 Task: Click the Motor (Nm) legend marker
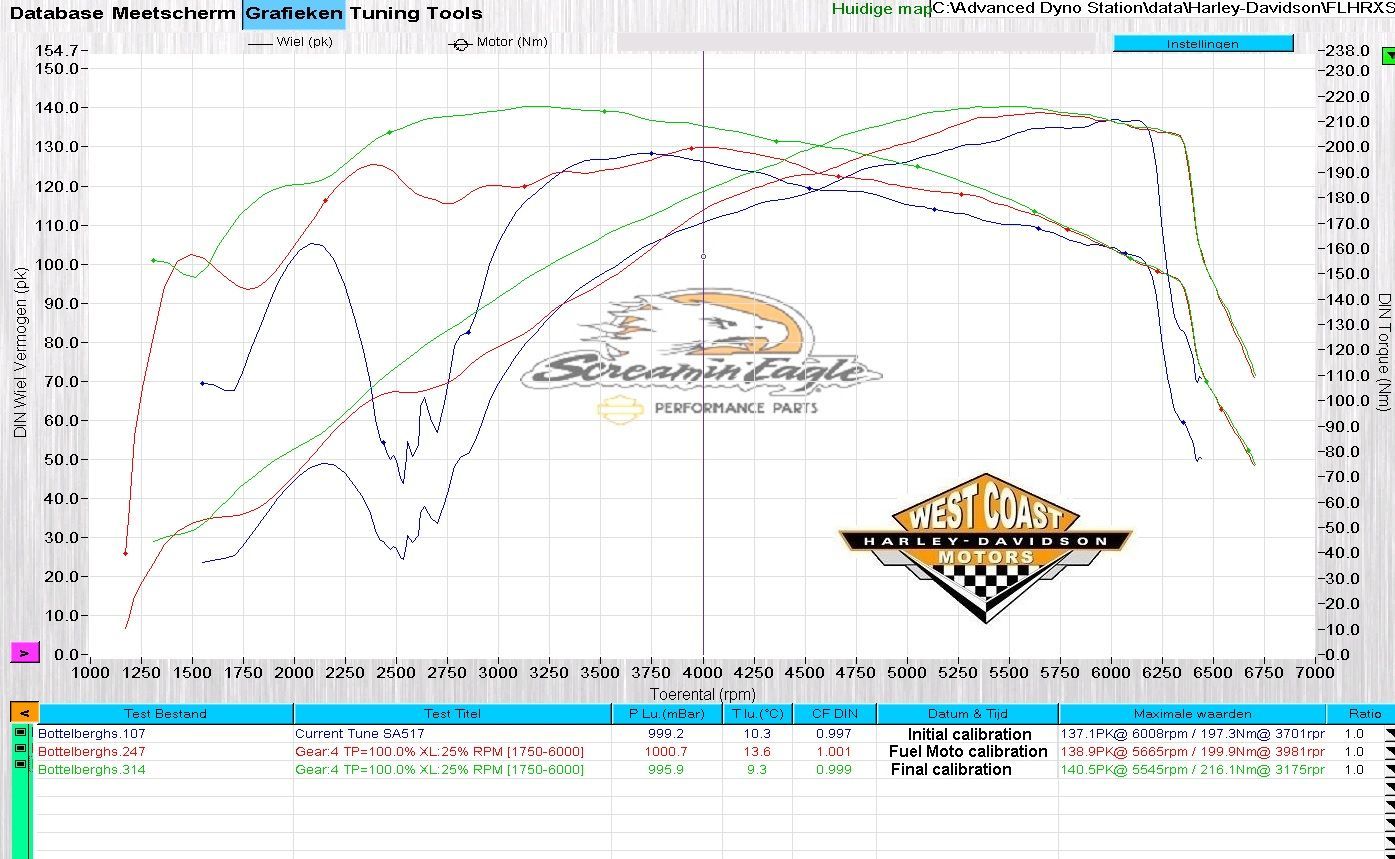click(461, 44)
